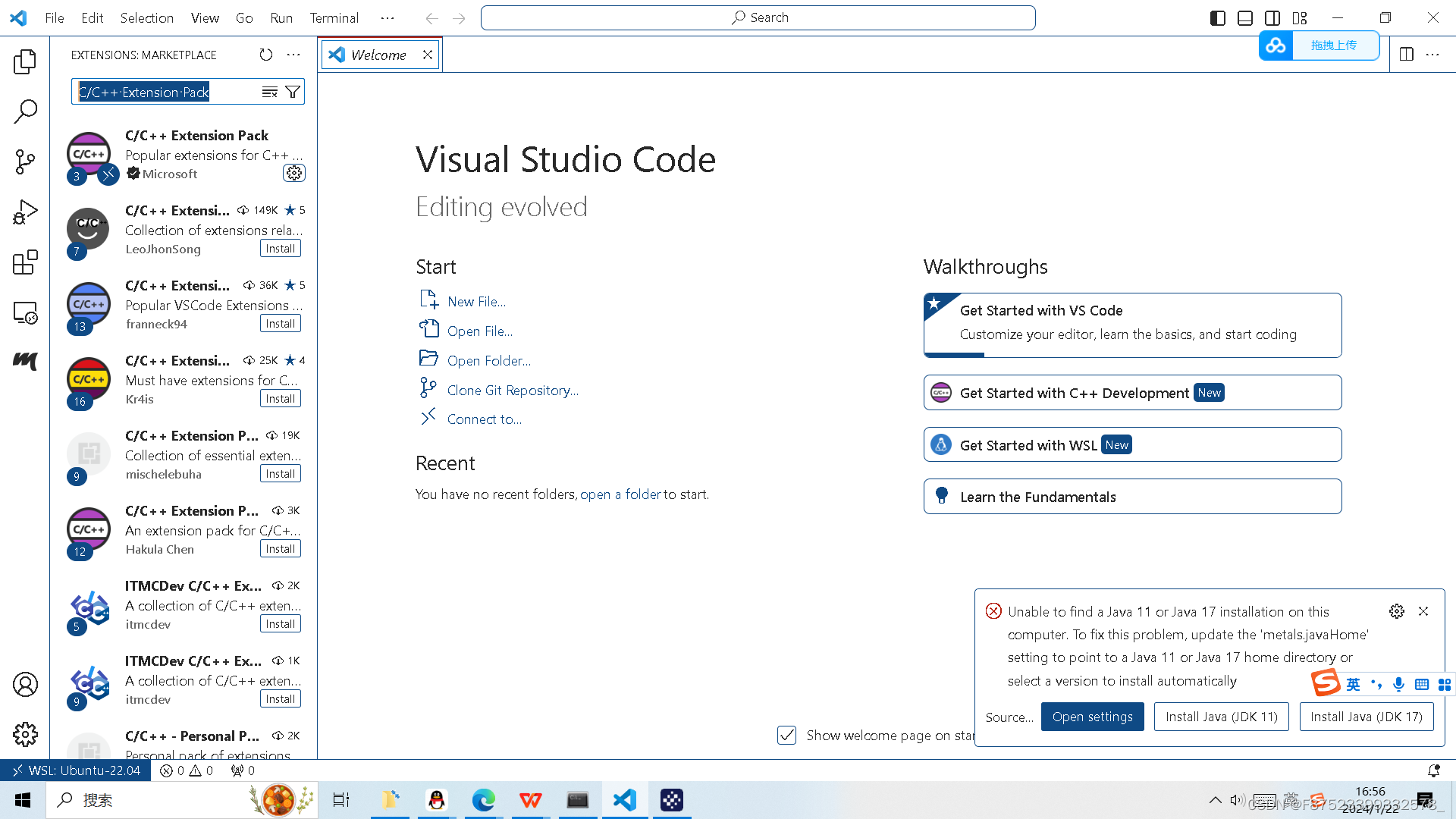
Task: Click the Extensions filter icon
Action: (293, 91)
